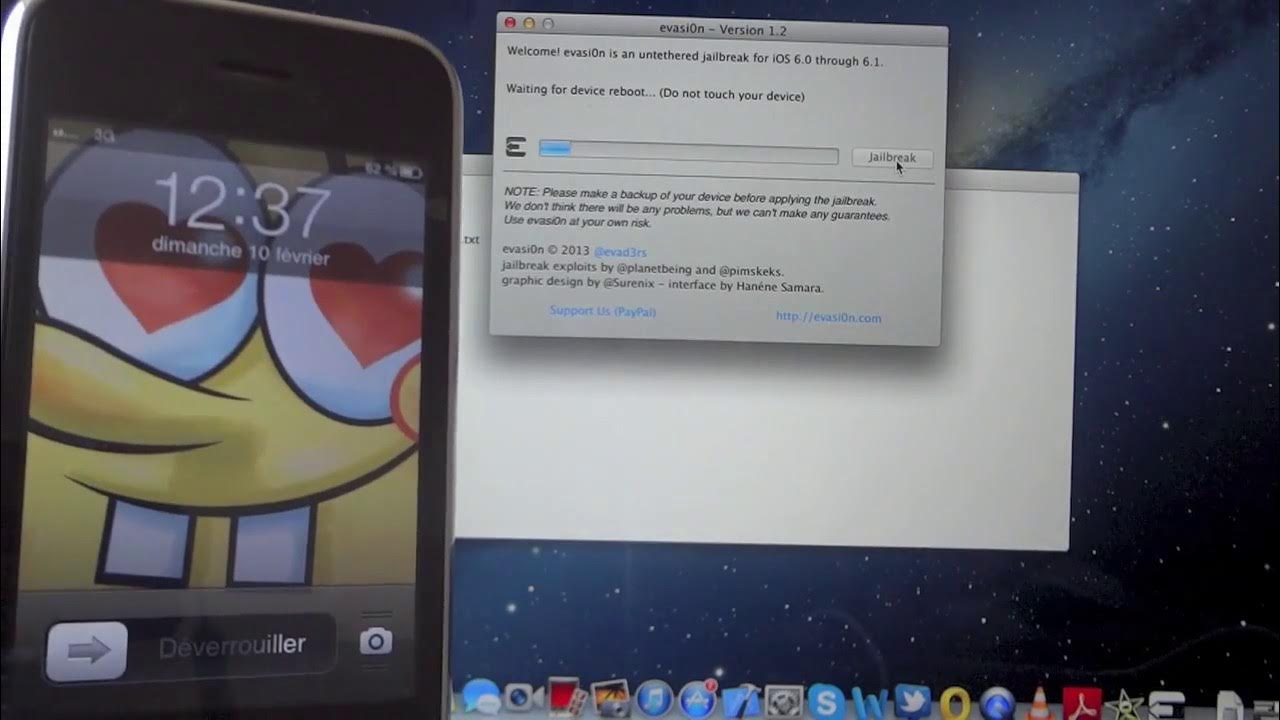Open the @evad3rs Twitter link
Viewport: 1280px width, 720px height.
click(620, 252)
